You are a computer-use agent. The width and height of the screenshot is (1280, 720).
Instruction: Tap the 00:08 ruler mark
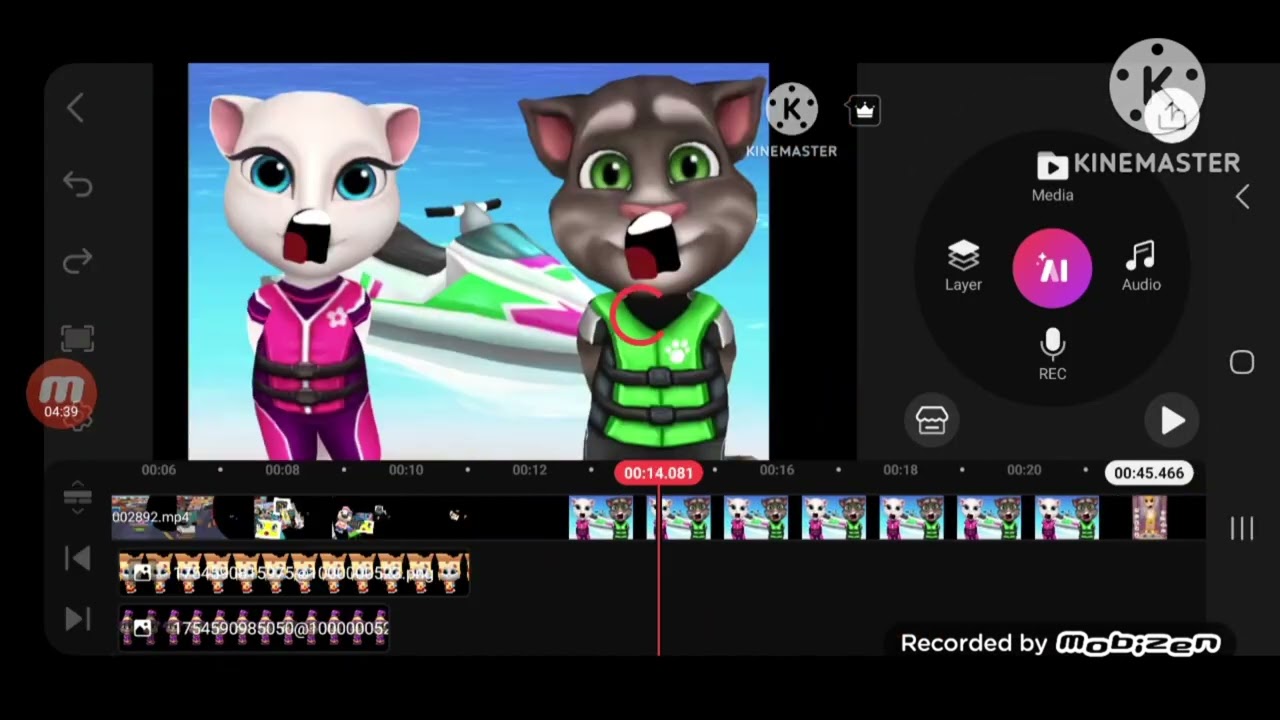[282, 470]
